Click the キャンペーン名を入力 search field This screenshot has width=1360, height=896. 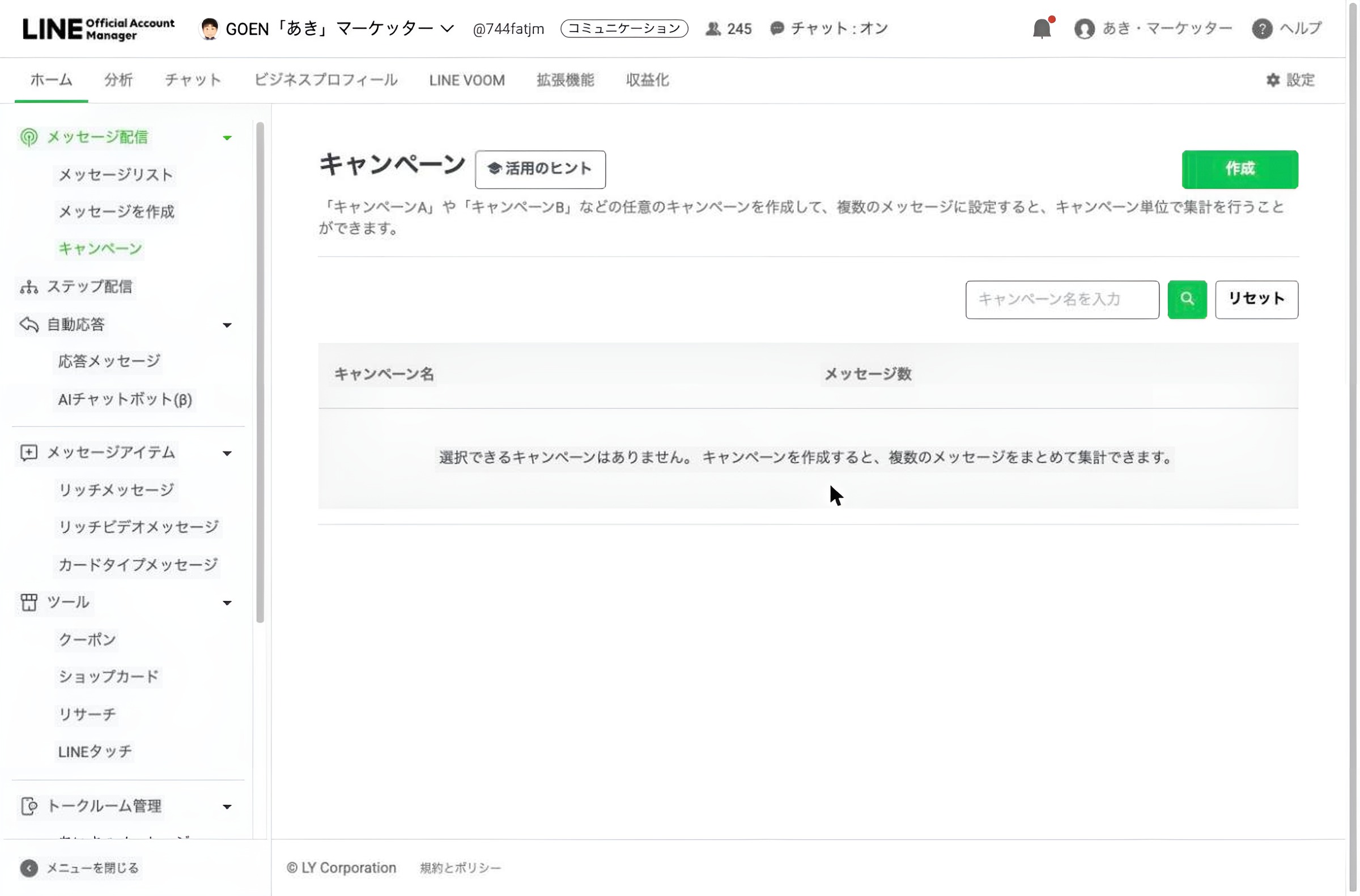click(1062, 300)
